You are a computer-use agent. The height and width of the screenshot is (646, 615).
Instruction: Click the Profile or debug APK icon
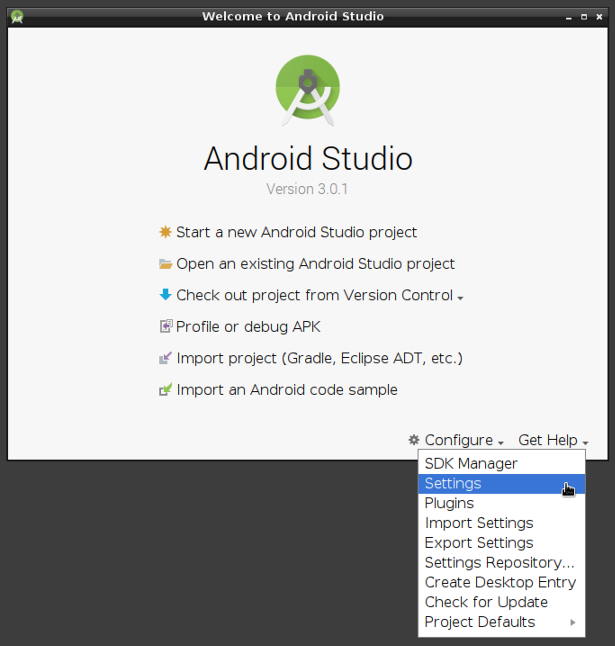166,326
